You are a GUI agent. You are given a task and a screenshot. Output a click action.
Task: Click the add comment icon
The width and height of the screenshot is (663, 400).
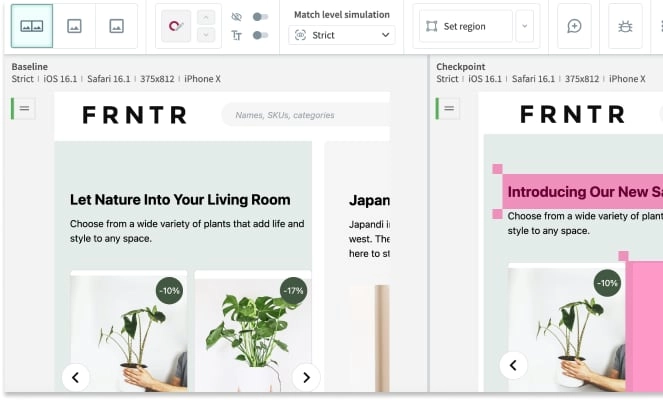(574, 26)
